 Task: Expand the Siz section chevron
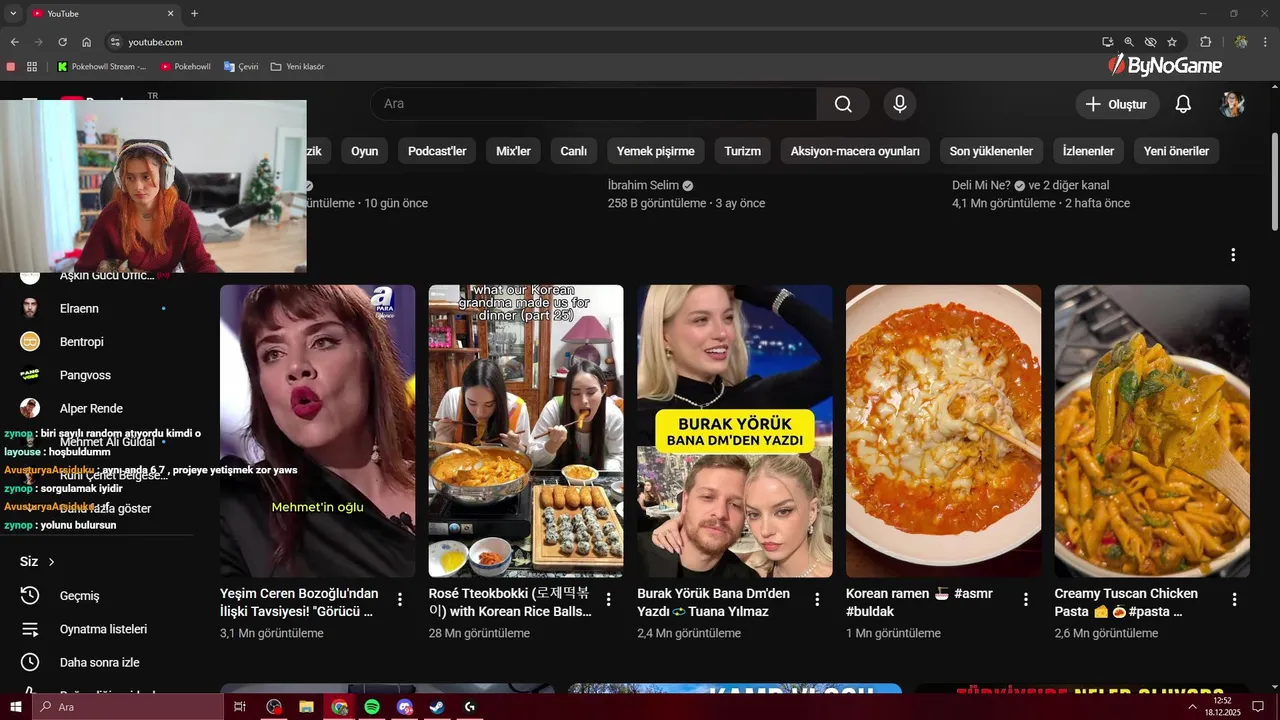click(x=52, y=562)
